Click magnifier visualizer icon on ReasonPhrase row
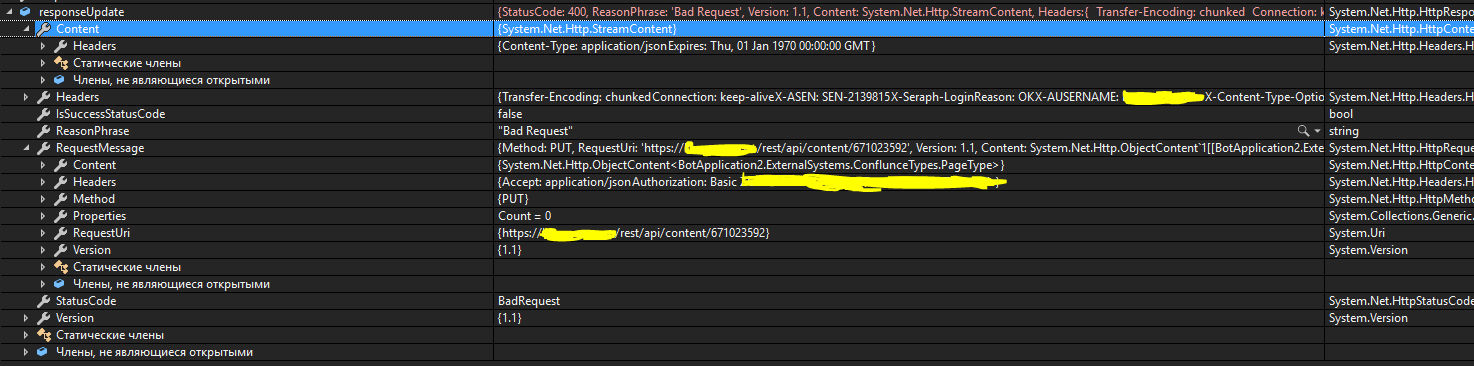Image resolution: width=1474 pixels, height=366 pixels. tap(1303, 131)
